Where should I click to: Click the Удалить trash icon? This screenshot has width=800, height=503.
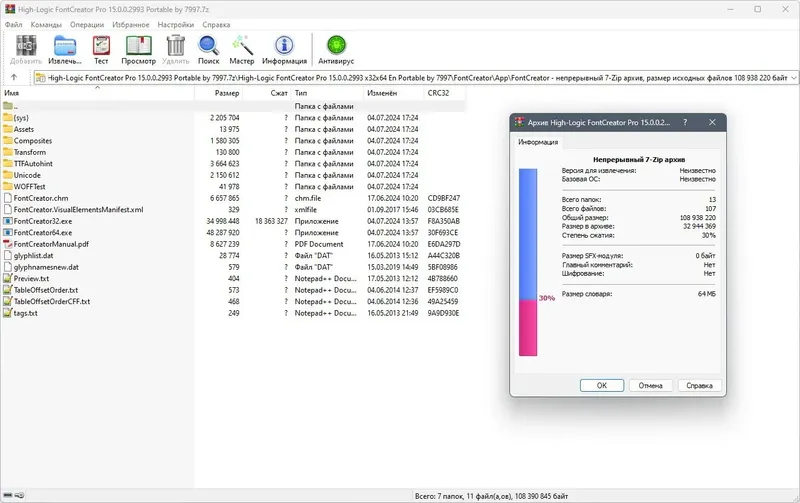176,45
